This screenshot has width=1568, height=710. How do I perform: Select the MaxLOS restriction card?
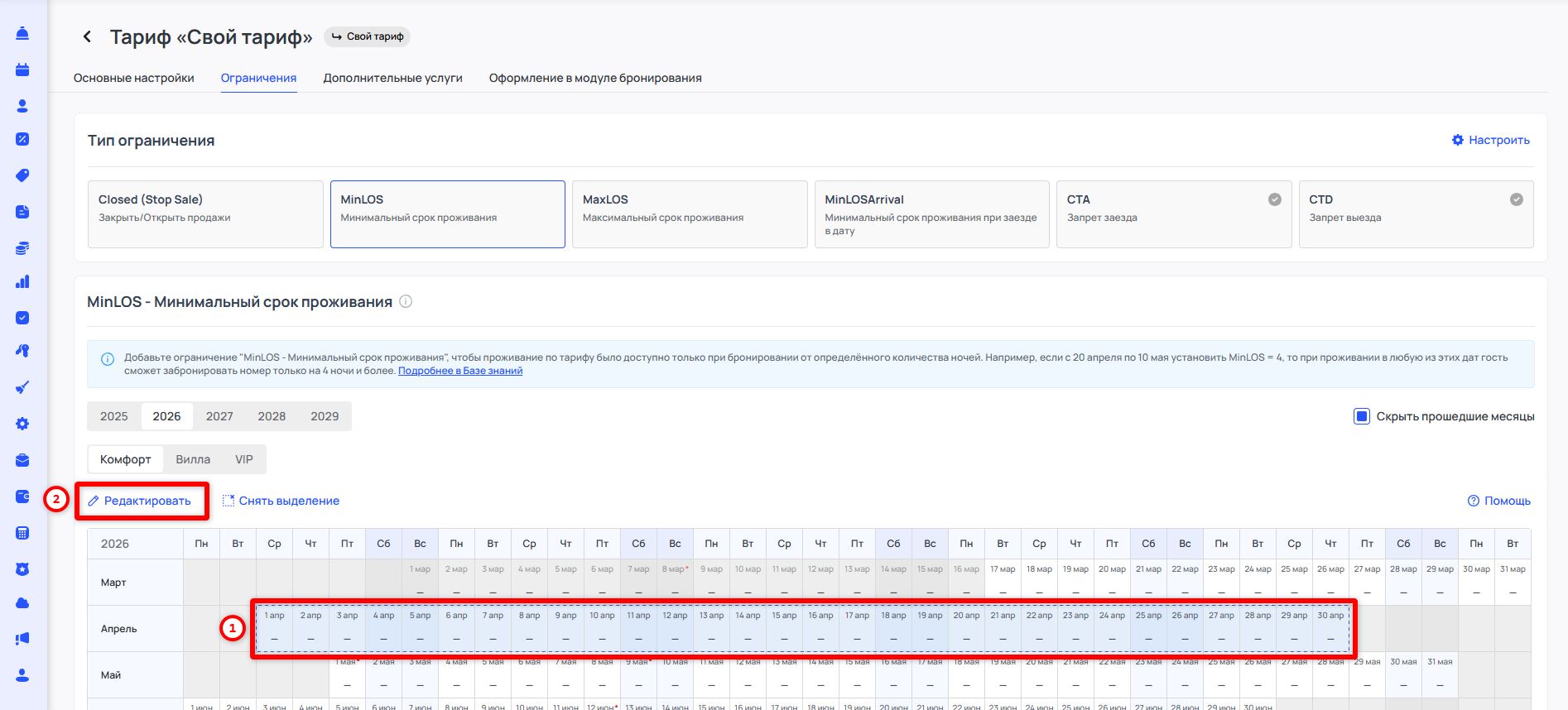point(689,214)
